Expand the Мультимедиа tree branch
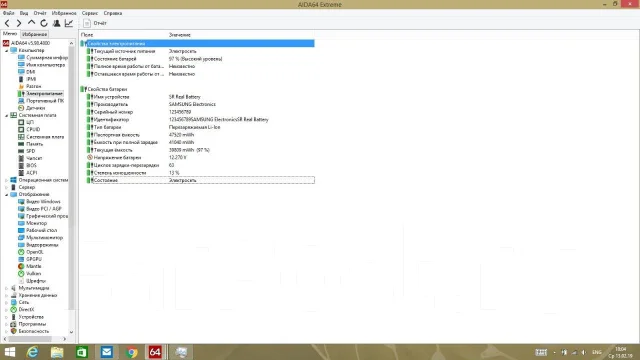Image resolution: width=640 pixels, height=360 pixels. click(7, 288)
